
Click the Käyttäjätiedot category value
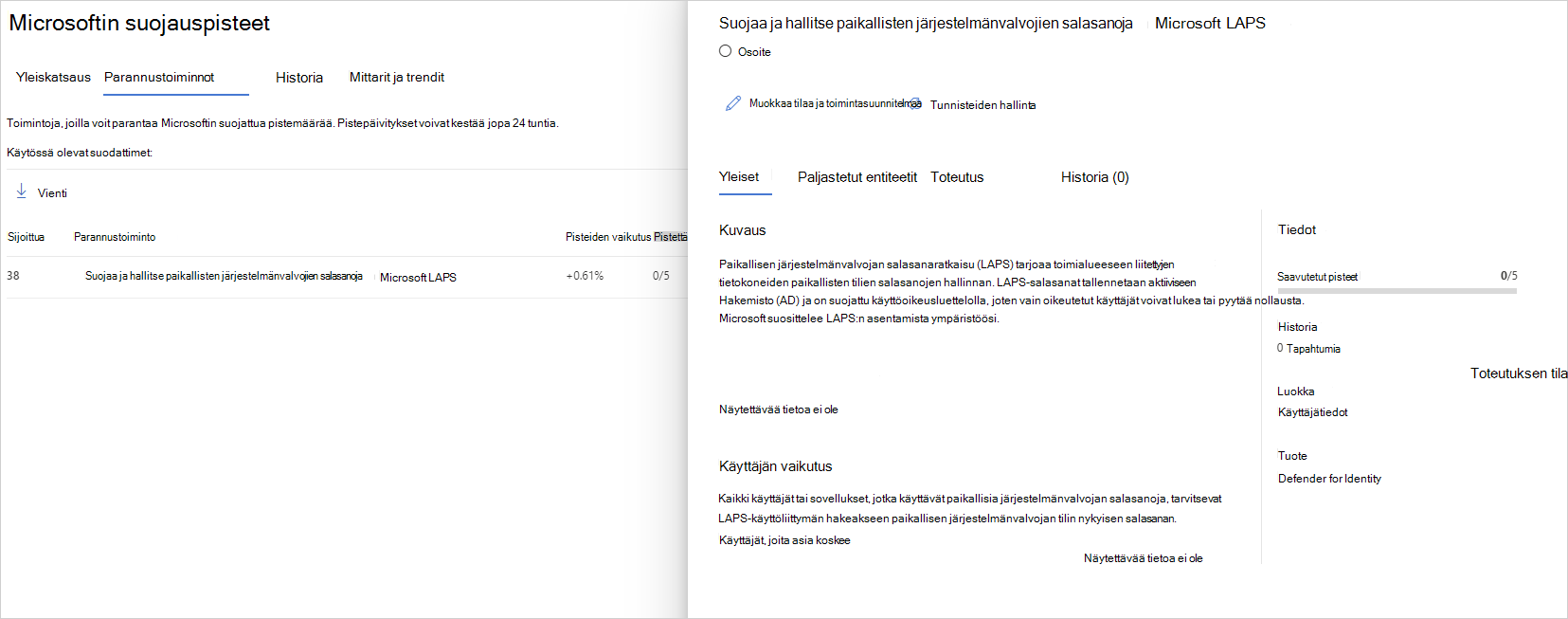tap(1312, 412)
